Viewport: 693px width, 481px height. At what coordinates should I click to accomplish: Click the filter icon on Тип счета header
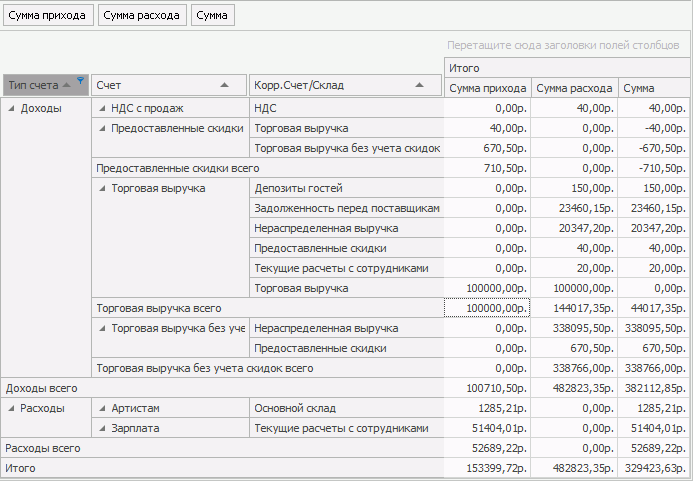pyautogui.click(x=81, y=83)
